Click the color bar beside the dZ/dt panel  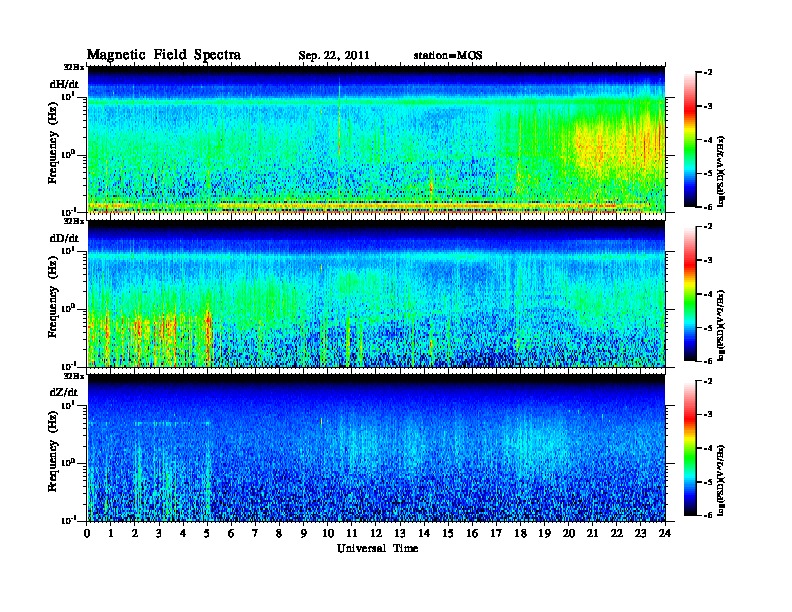pyautogui.click(x=689, y=448)
